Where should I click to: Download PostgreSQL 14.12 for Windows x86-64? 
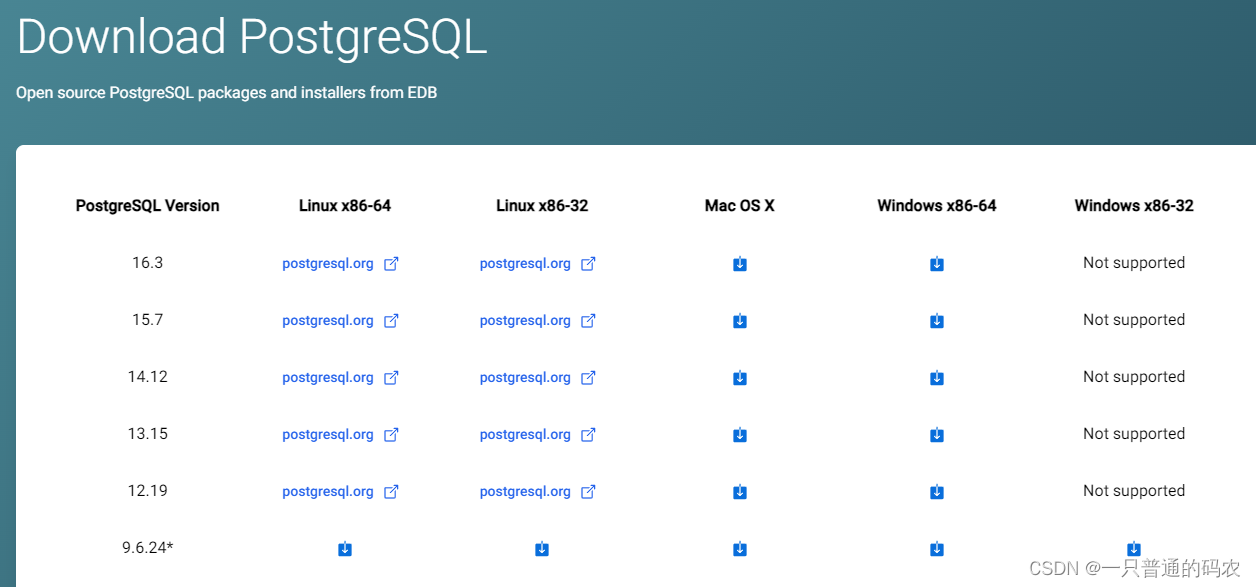pyautogui.click(x=937, y=378)
